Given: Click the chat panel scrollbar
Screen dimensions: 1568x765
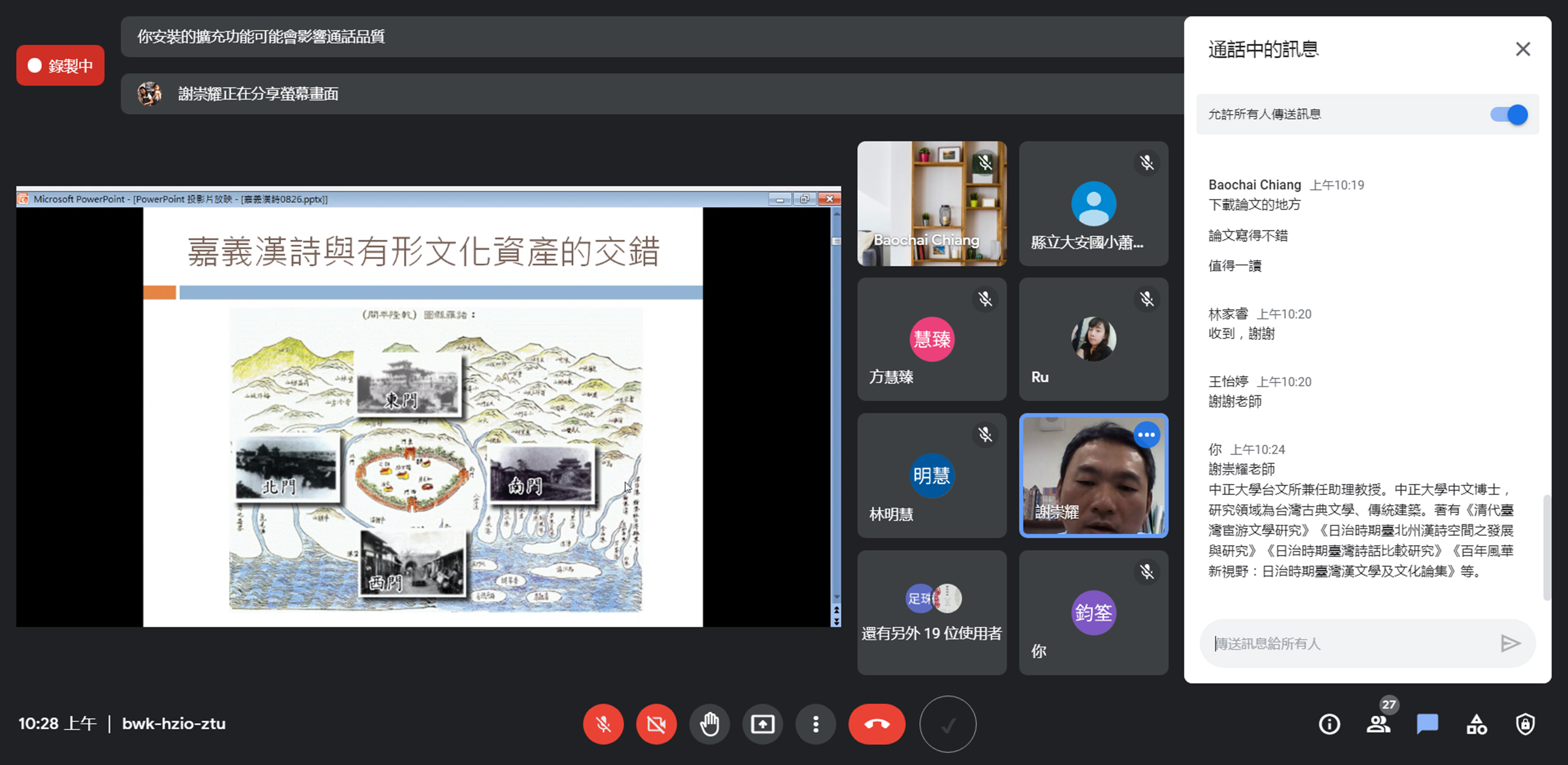Looking at the screenshot, I should point(1547,548).
